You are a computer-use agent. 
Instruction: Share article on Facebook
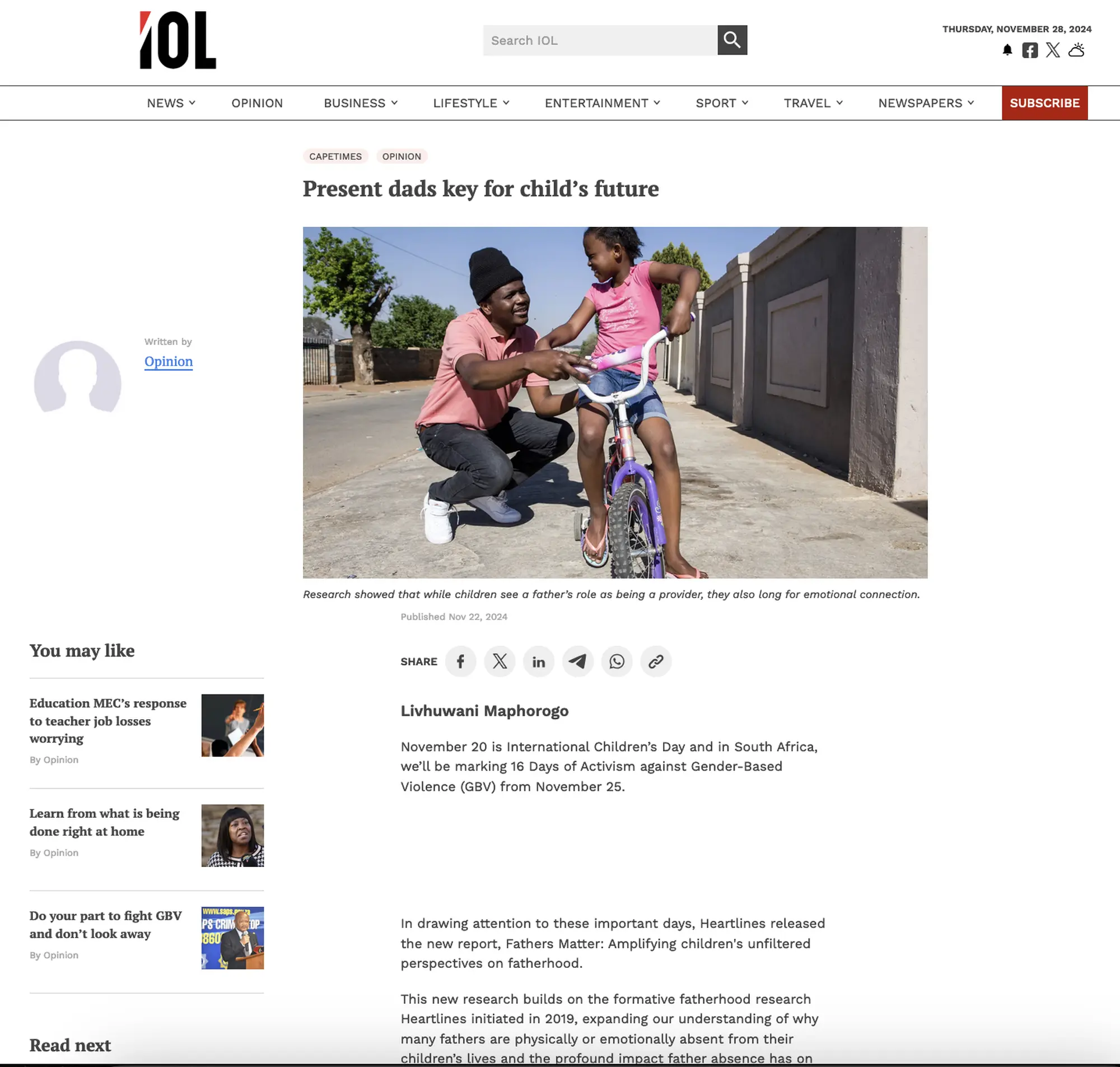pyautogui.click(x=460, y=661)
